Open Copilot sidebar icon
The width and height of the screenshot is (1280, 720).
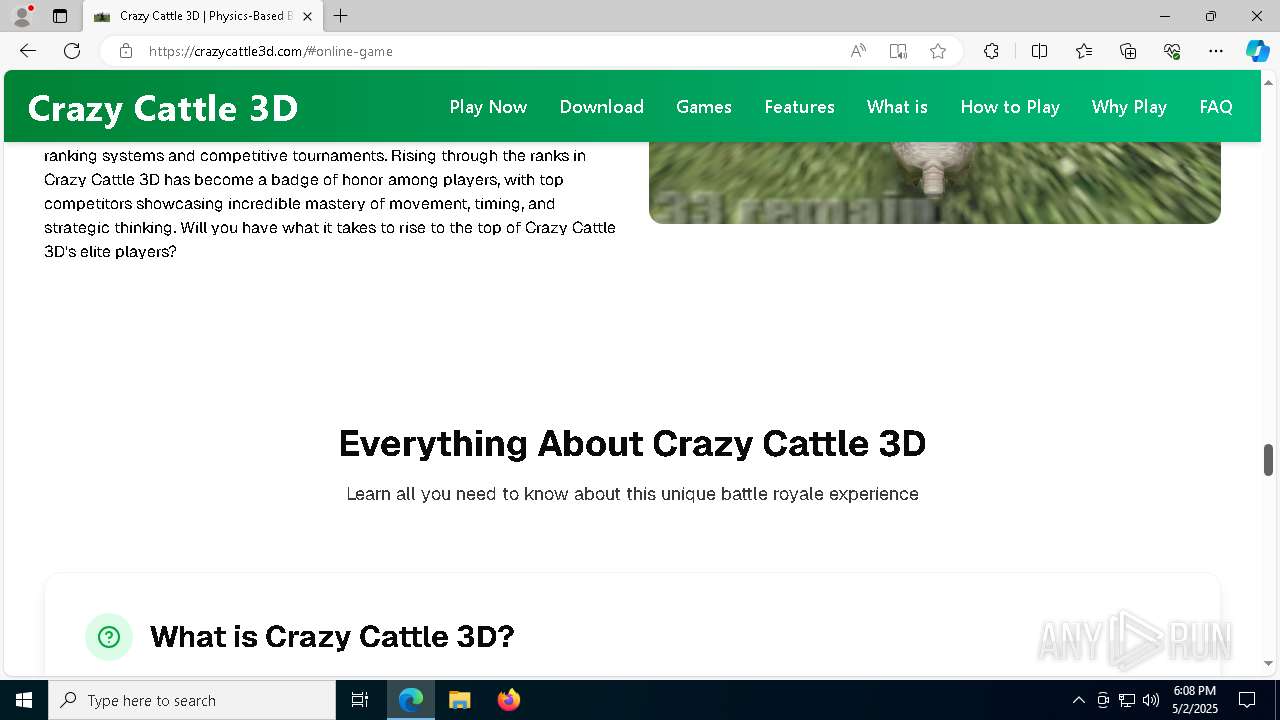[x=1257, y=51]
